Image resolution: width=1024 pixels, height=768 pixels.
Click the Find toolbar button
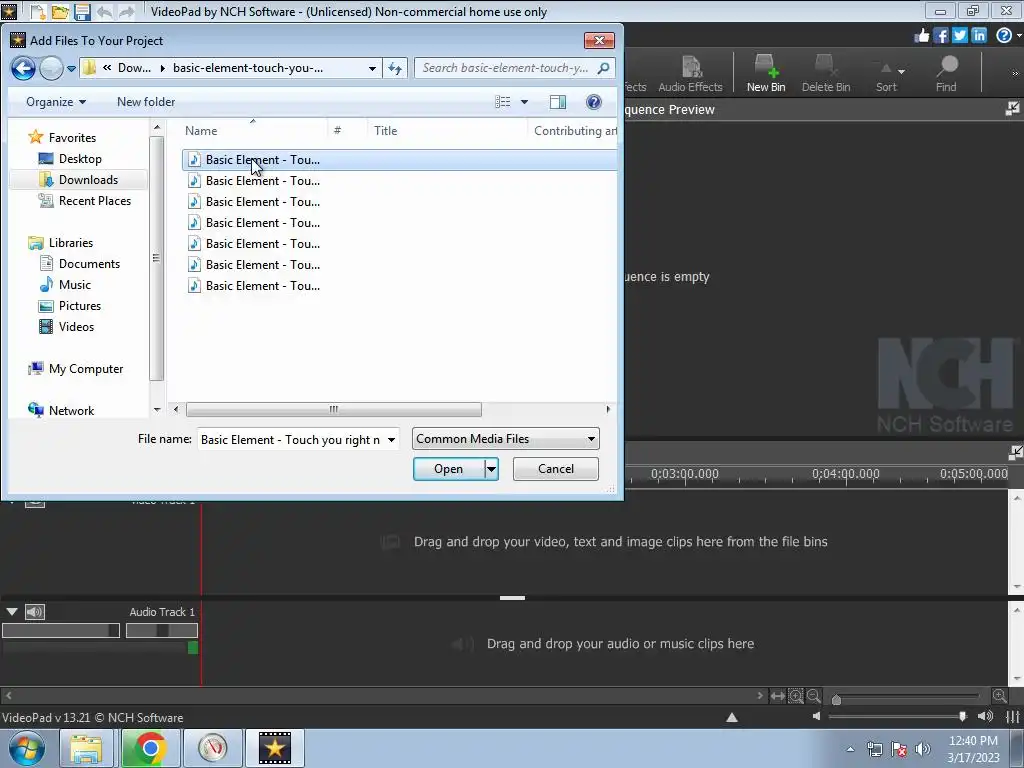tap(946, 74)
